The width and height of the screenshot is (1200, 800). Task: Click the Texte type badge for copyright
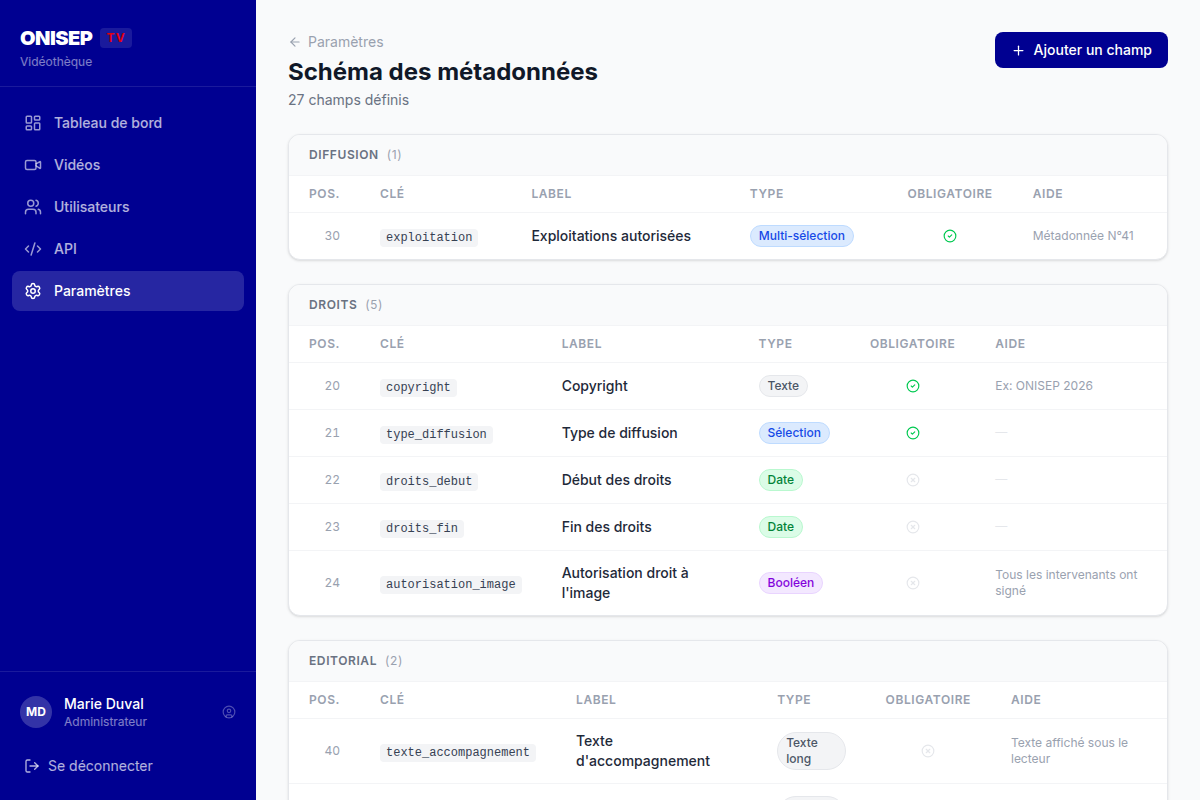click(x=783, y=386)
